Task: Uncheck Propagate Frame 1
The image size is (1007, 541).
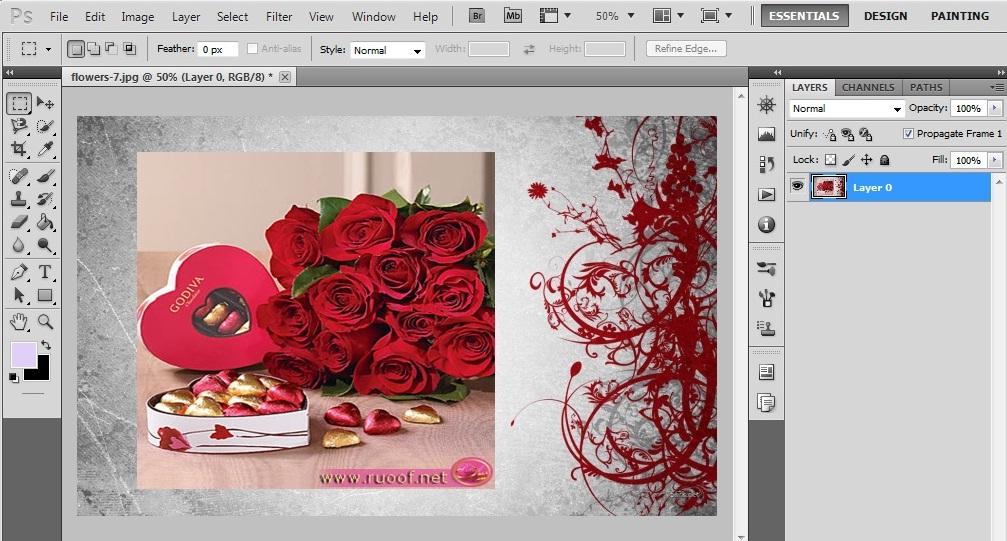Action: [908, 134]
